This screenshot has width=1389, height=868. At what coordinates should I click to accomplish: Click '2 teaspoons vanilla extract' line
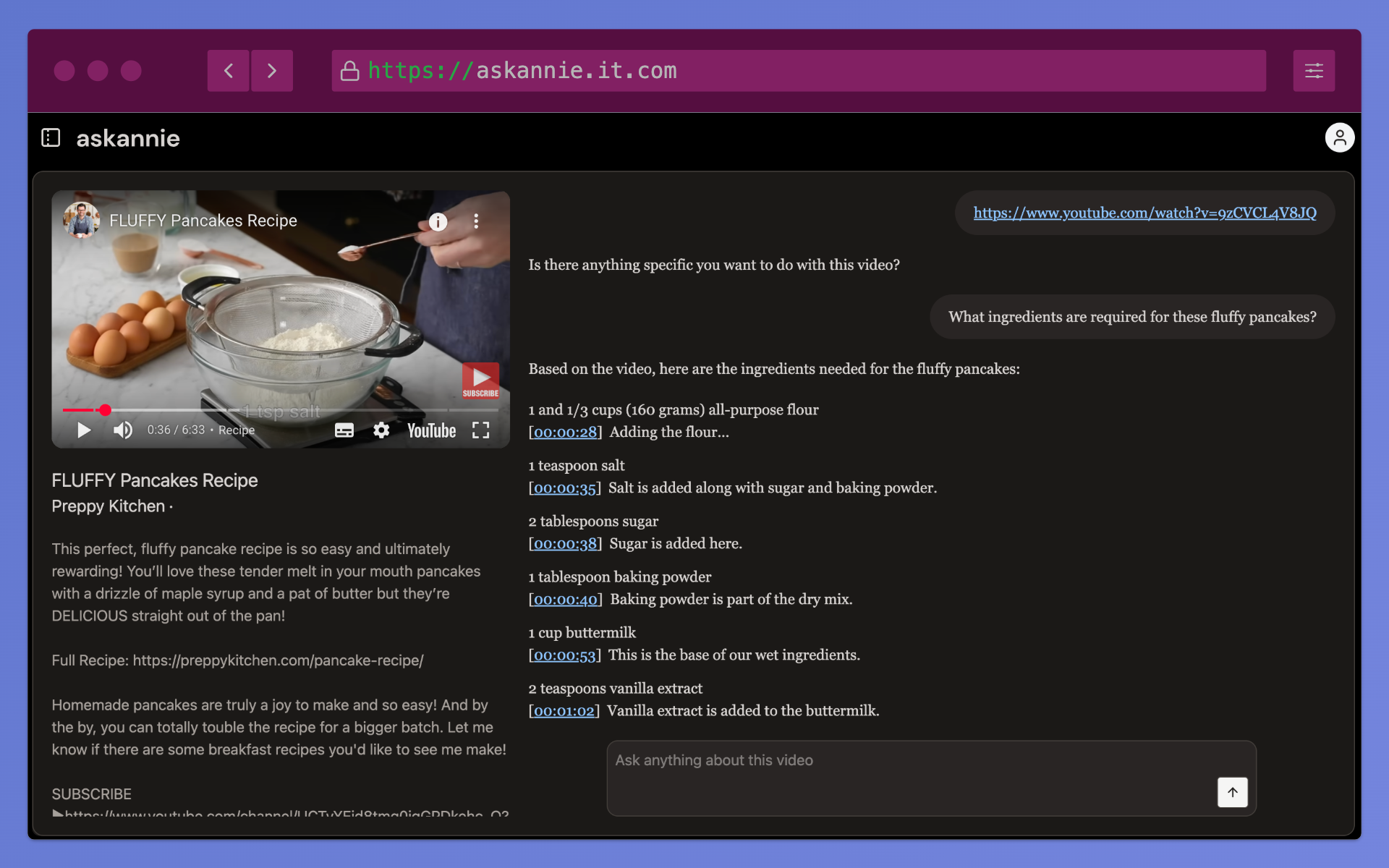pos(615,688)
